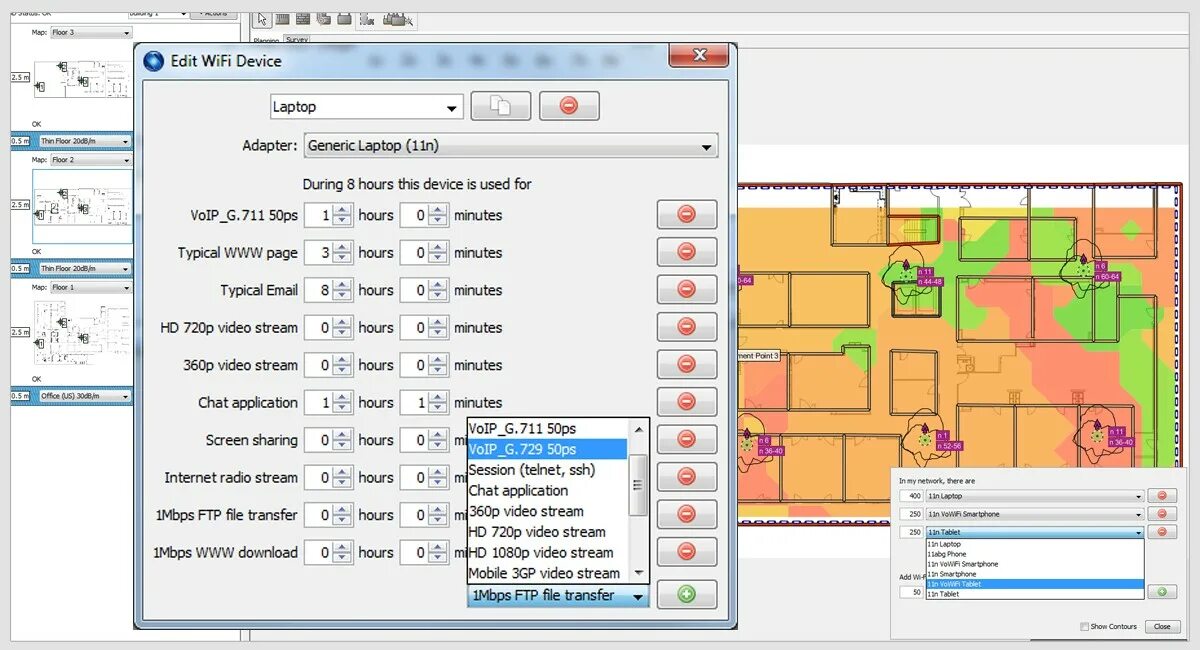
Task: Select the wall drawing tool icon
Action: 283,19
